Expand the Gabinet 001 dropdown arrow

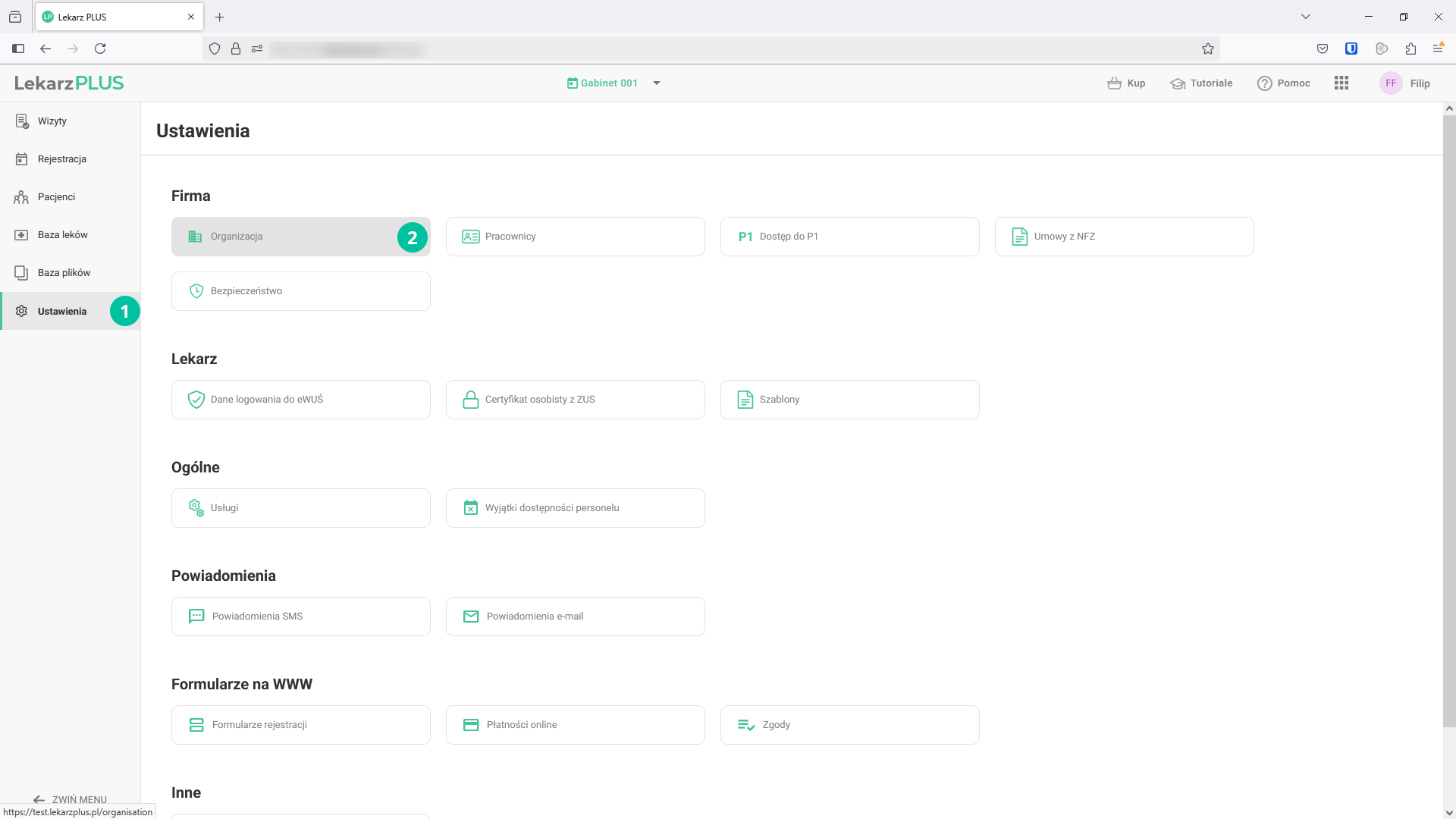point(657,83)
